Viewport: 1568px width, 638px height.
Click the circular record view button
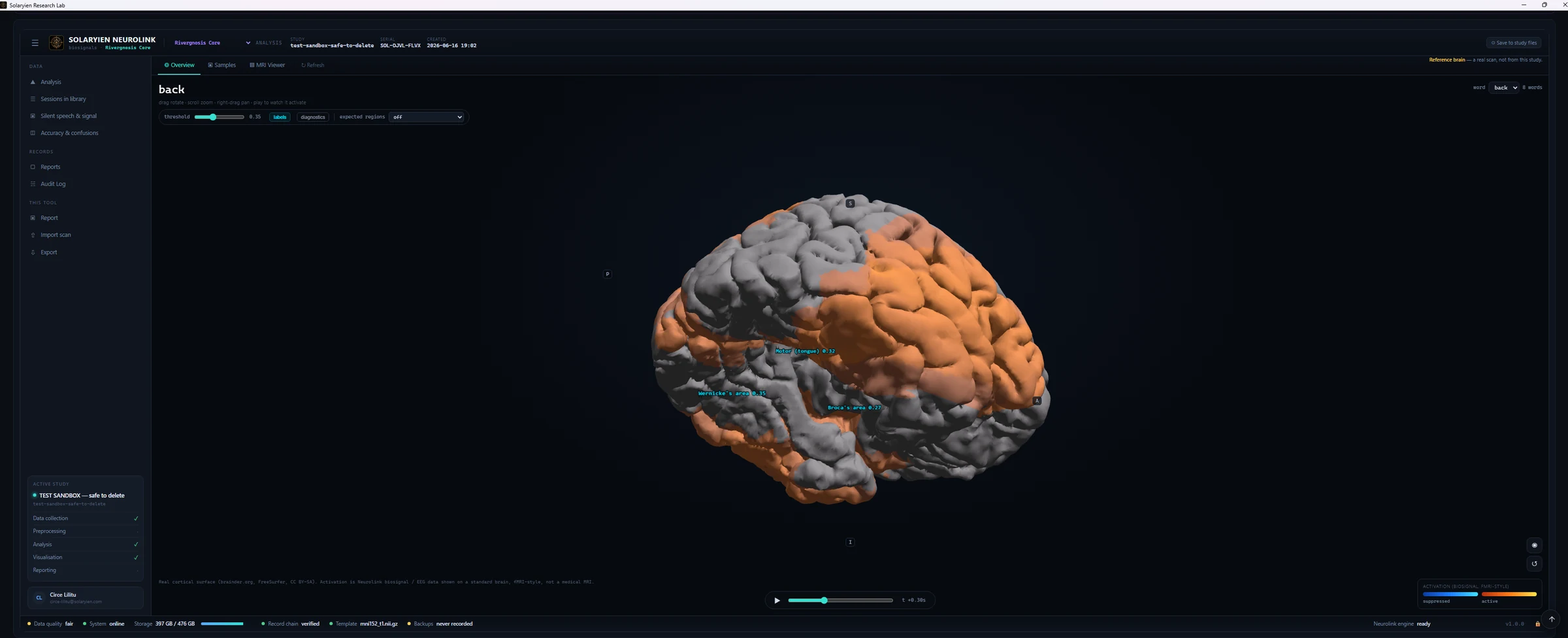1534,545
